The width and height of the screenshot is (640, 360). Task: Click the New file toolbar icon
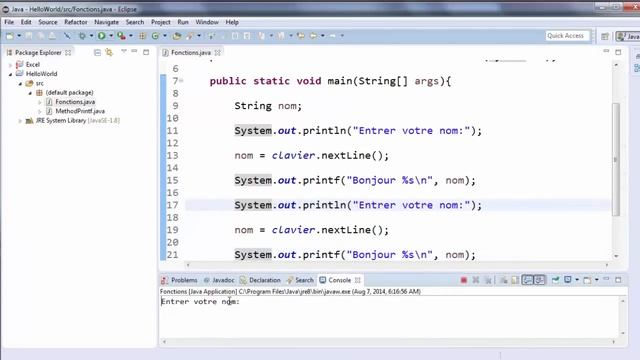coord(9,36)
